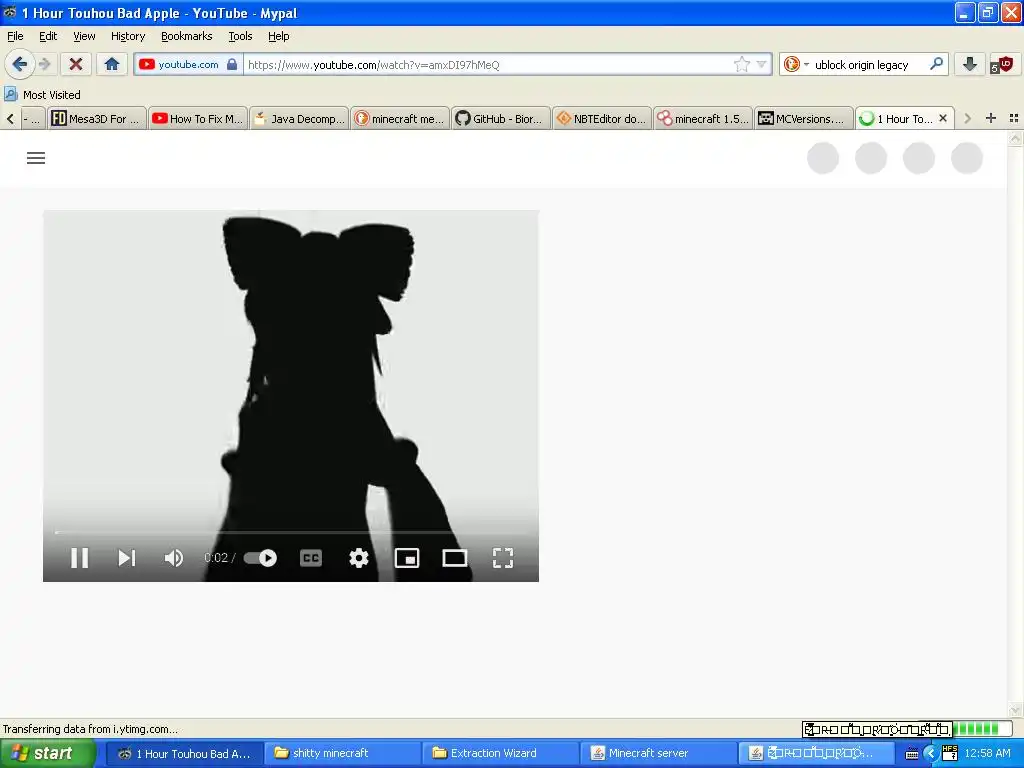Switch to minecraft me... tab

[400, 119]
